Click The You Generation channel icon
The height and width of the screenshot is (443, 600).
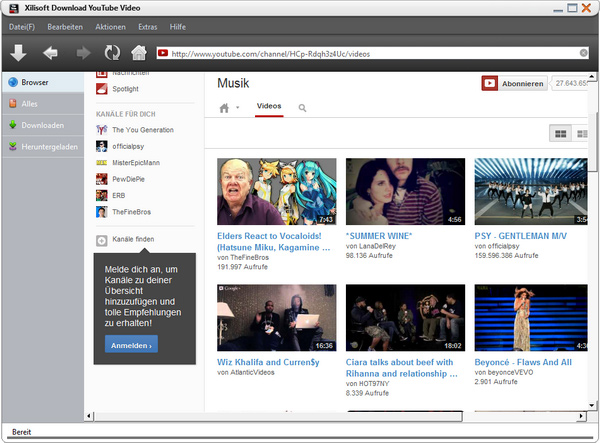(x=101, y=130)
